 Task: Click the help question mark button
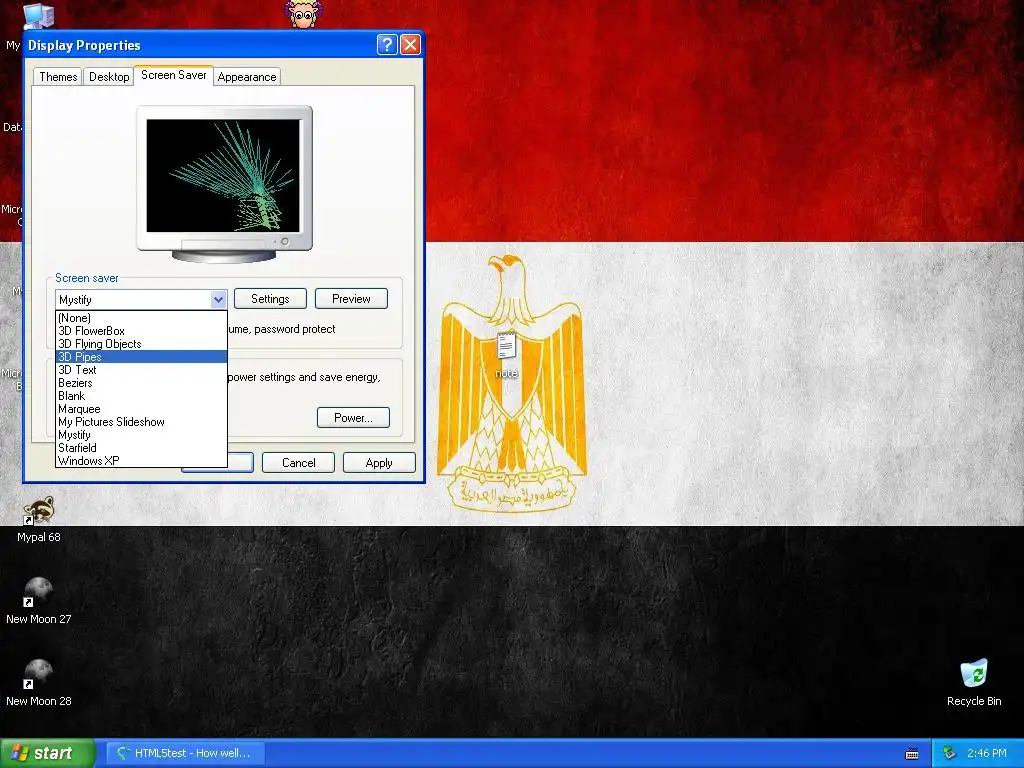click(387, 44)
